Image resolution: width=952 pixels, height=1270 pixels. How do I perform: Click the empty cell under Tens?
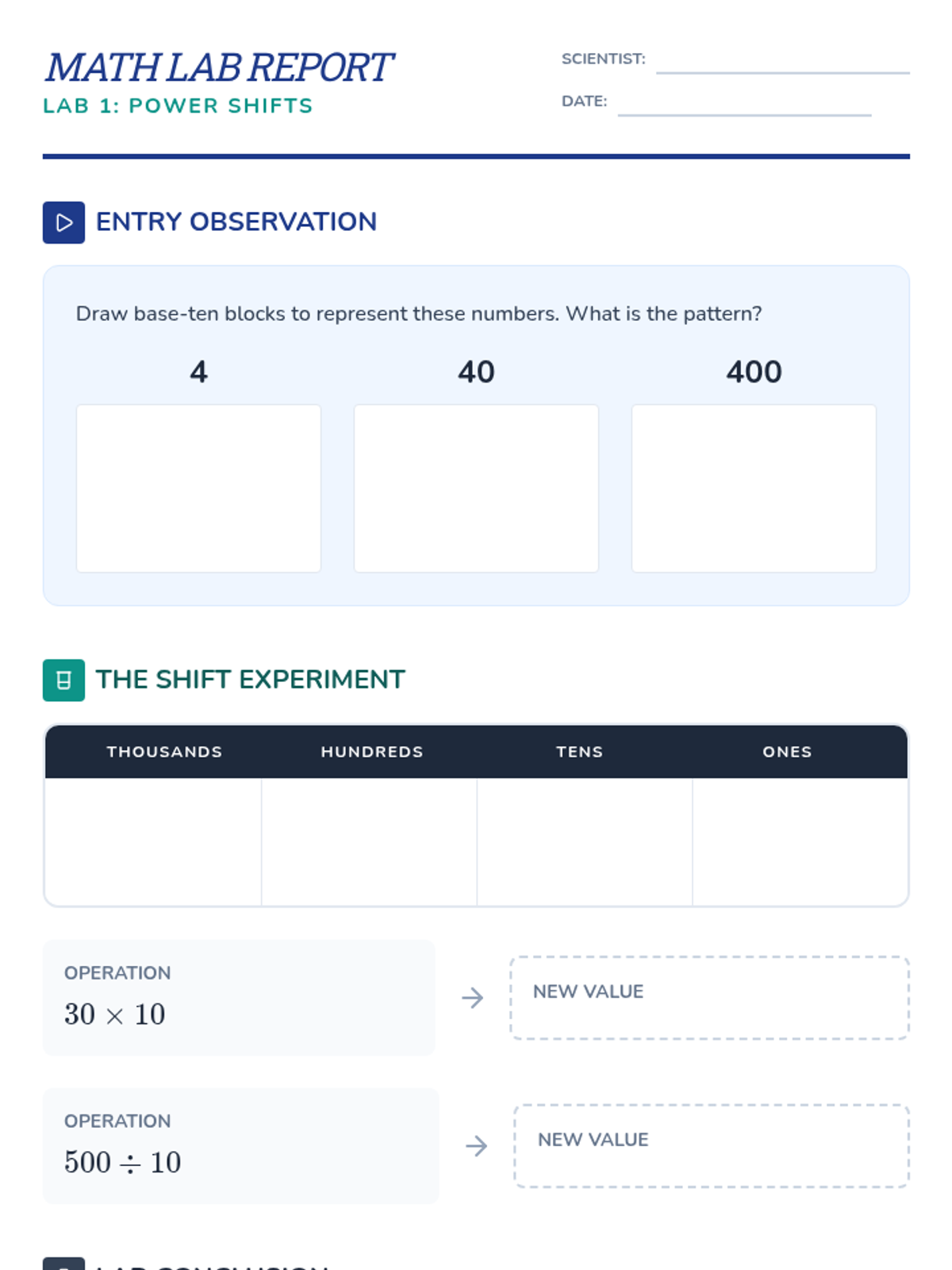click(x=585, y=841)
